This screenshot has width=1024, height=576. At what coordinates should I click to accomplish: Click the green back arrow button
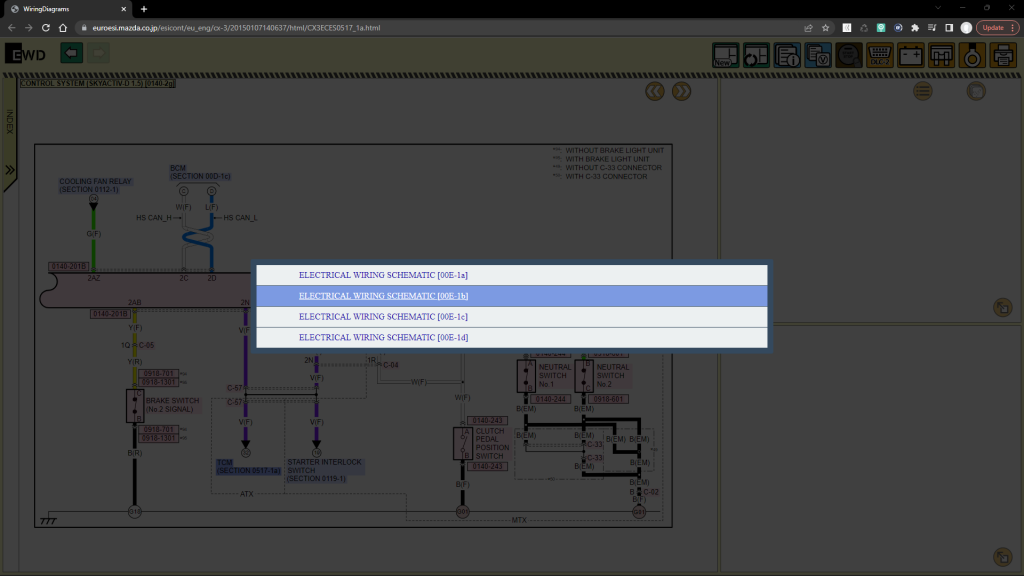(72, 53)
